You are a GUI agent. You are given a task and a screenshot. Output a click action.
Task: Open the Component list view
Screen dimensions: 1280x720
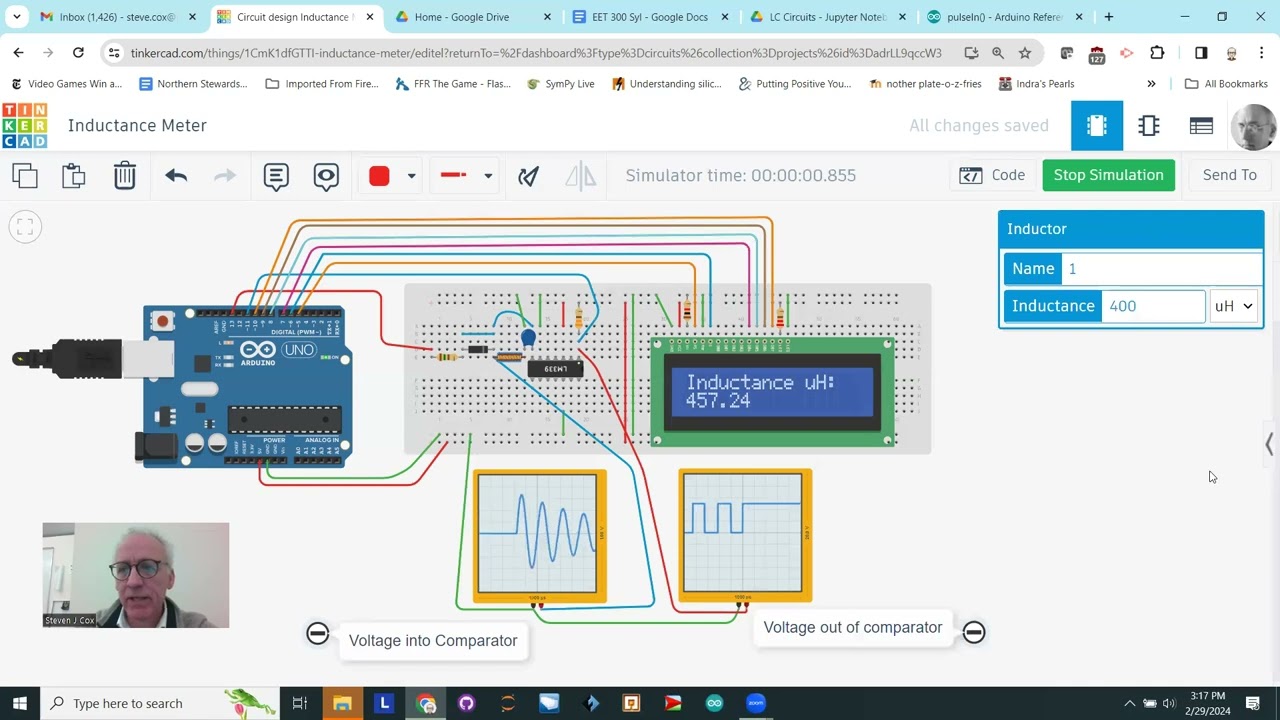point(1201,125)
